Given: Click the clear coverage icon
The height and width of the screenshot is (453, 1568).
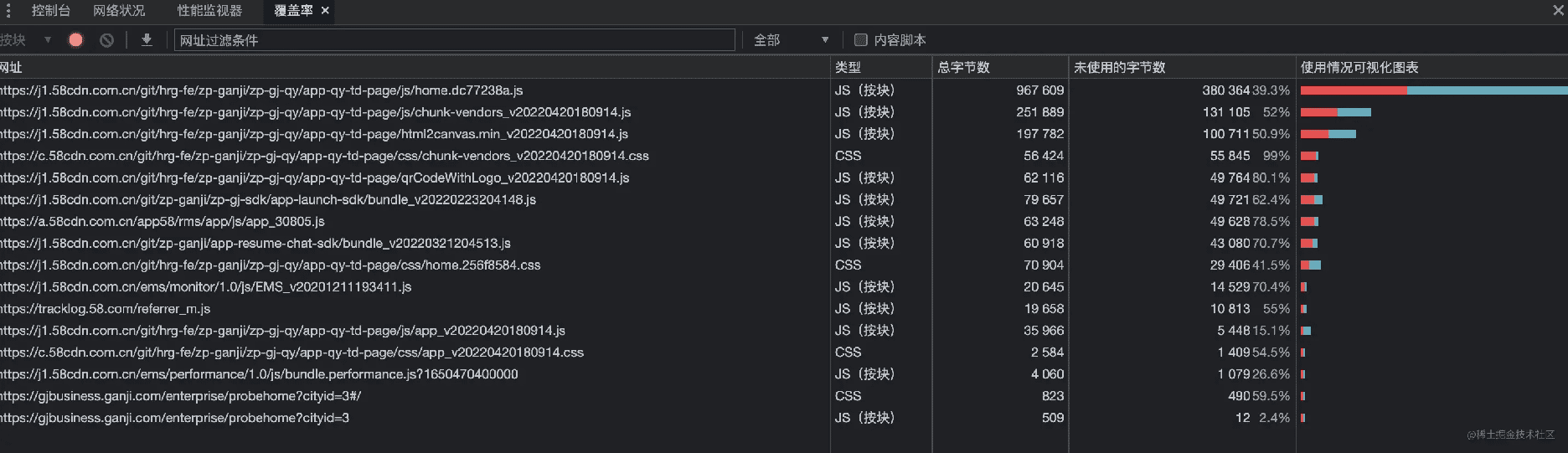Looking at the screenshot, I should [106, 40].
